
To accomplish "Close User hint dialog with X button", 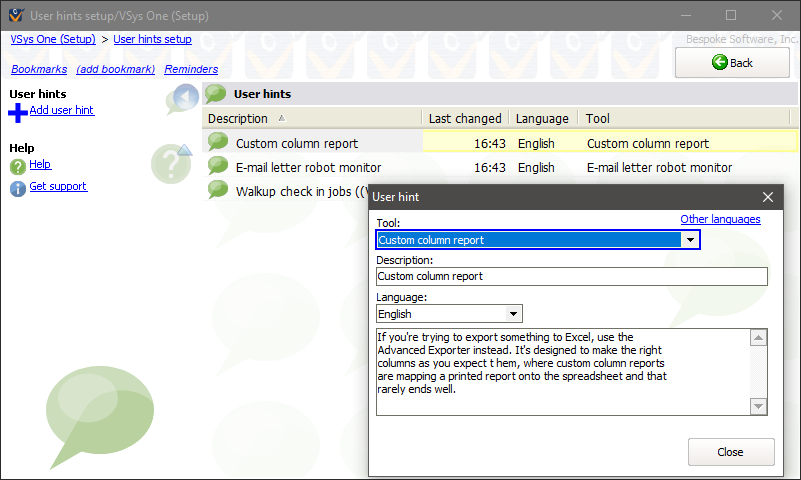I will click(768, 197).
